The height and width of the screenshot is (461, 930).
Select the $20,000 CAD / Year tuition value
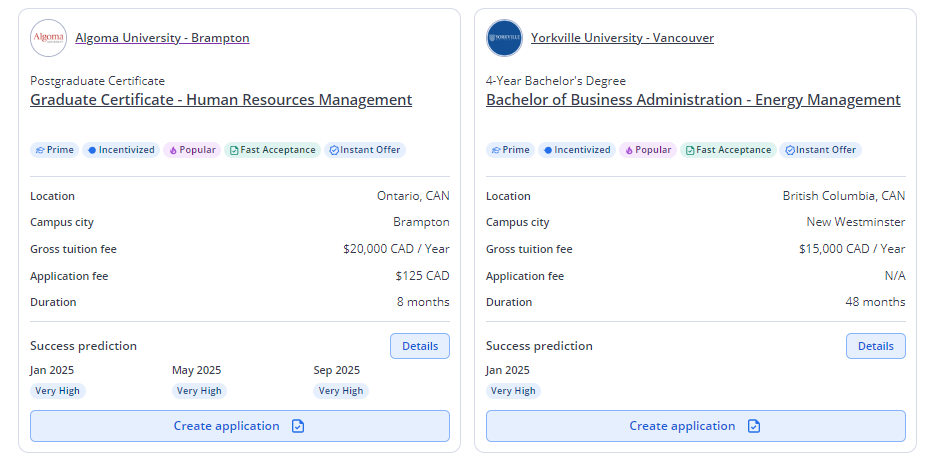396,249
